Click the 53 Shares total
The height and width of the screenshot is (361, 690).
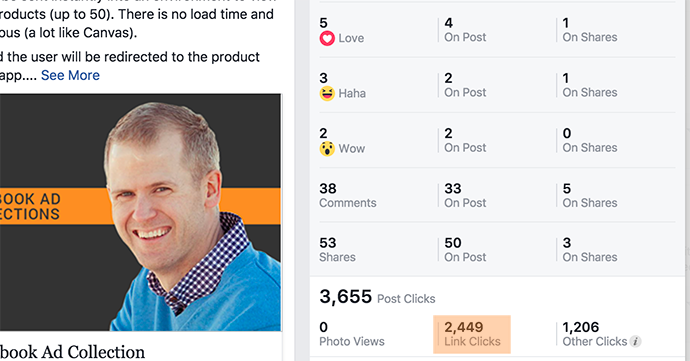(337, 250)
